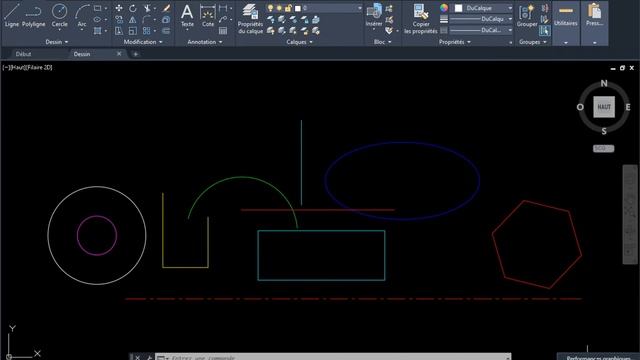Select the leader (ligne de repère) tool
640x360 pixels.
tap(223, 19)
